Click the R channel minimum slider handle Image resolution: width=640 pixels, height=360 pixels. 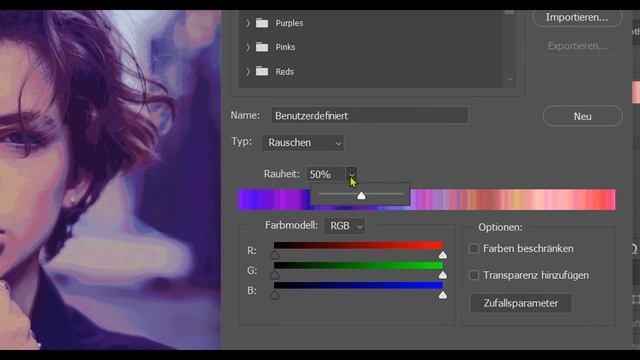pyautogui.click(x=275, y=255)
